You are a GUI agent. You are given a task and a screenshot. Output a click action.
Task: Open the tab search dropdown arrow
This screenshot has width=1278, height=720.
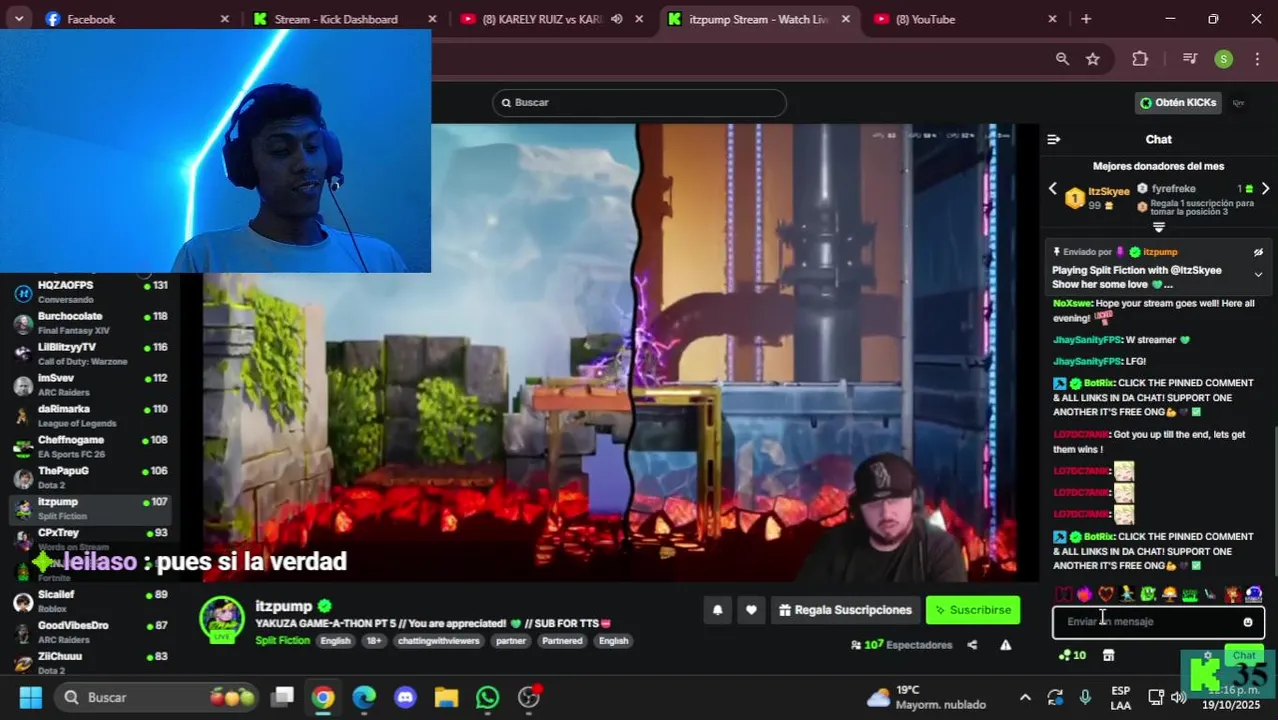pos(18,19)
